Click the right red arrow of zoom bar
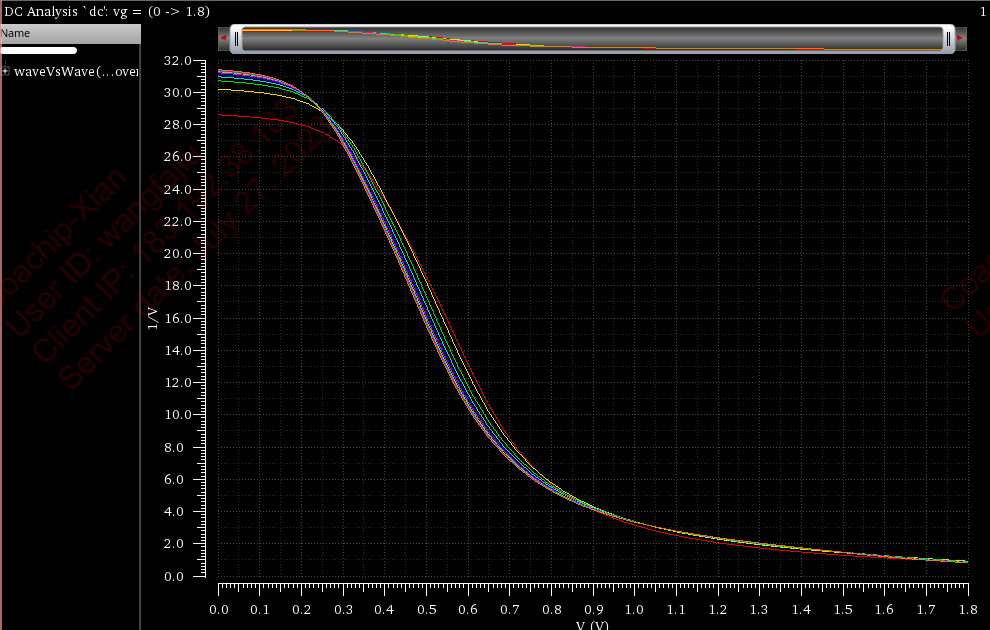Screen dimensions: 990x630 coord(961,38)
